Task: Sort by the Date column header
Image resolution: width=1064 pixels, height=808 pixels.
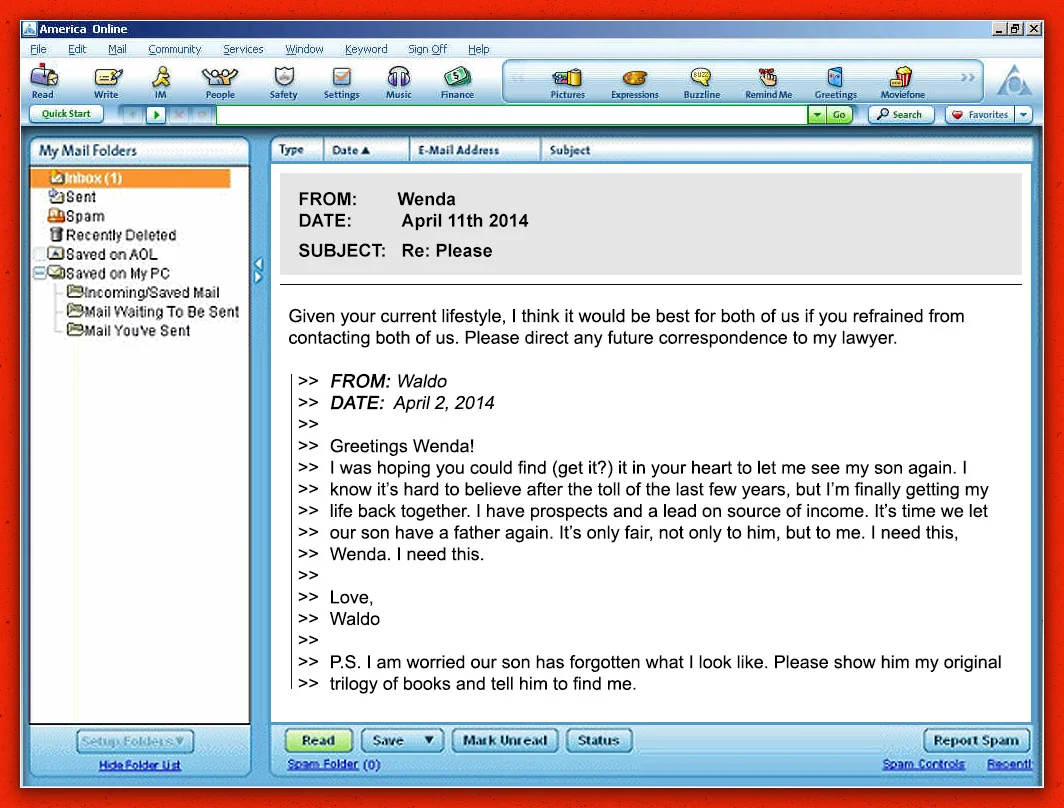Action: [x=351, y=150]
